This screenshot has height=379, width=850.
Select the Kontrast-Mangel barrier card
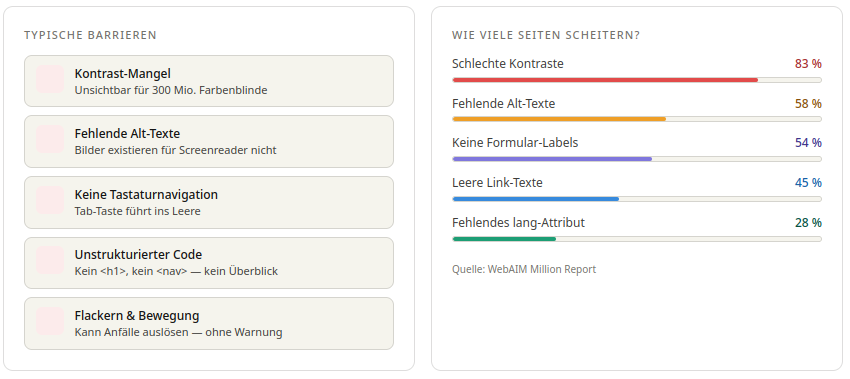point(209,81)
